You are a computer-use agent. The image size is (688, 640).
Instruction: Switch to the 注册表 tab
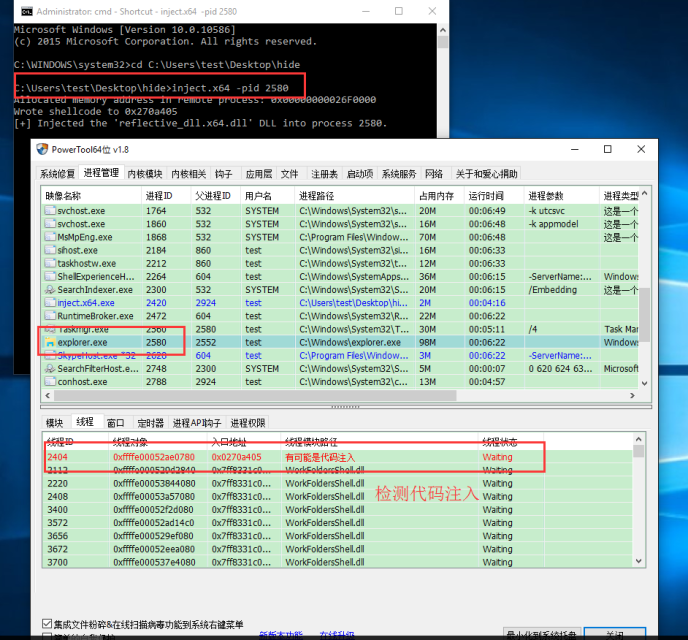[324, 174]
